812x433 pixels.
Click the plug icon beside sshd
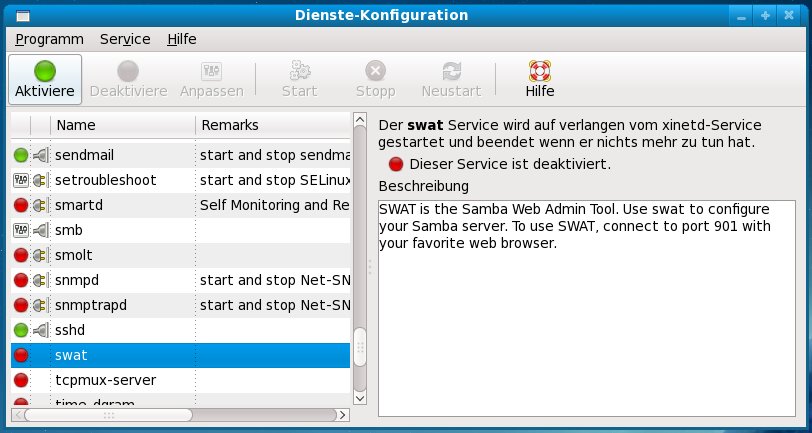click(40, 330)
